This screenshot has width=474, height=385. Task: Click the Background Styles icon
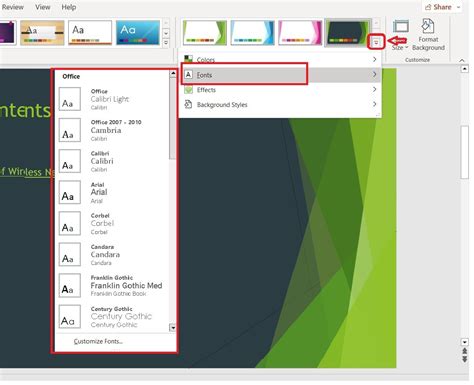pos(188,104)
